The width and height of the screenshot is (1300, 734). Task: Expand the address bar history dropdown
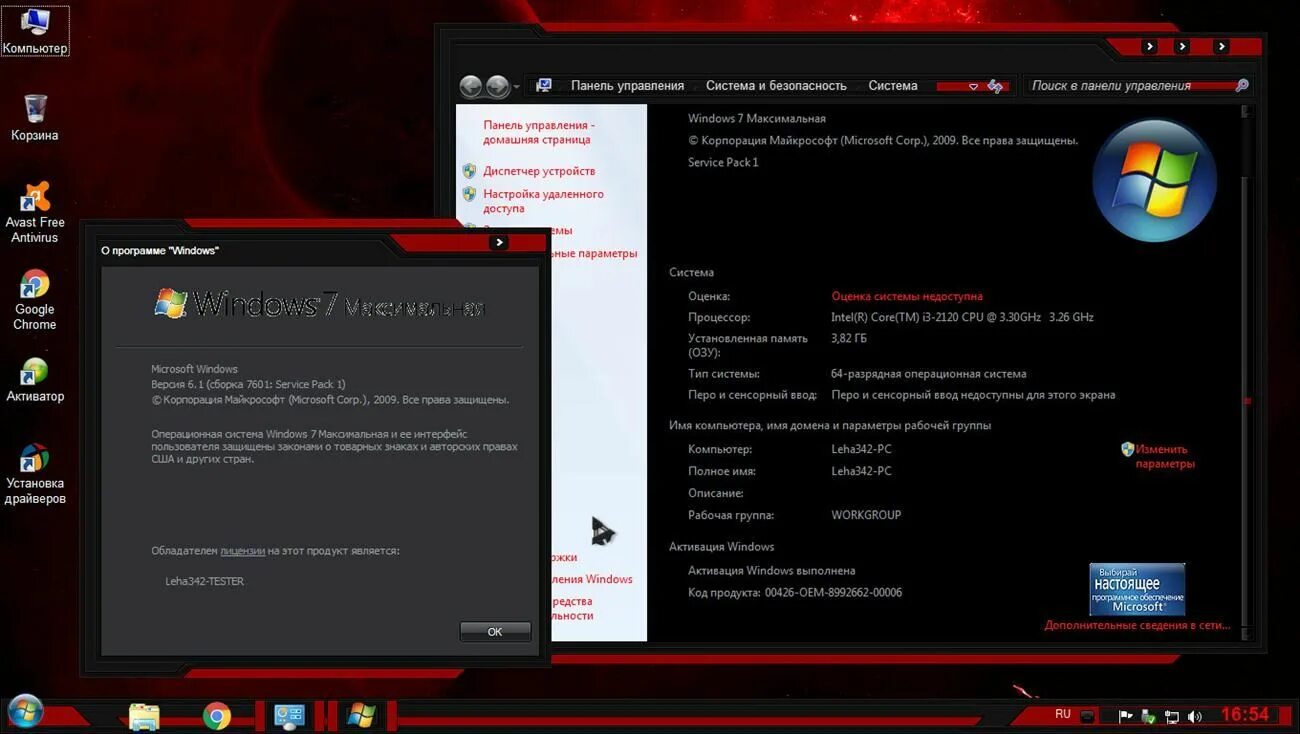coord(973,87)
